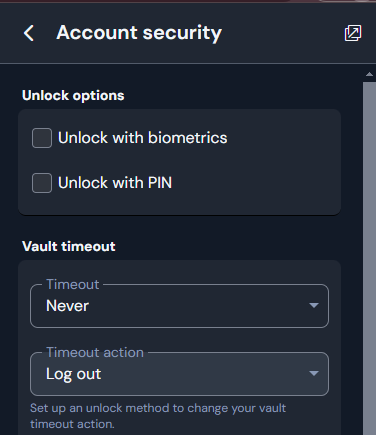Click the Timeout action caret icon

click(314, 373)
